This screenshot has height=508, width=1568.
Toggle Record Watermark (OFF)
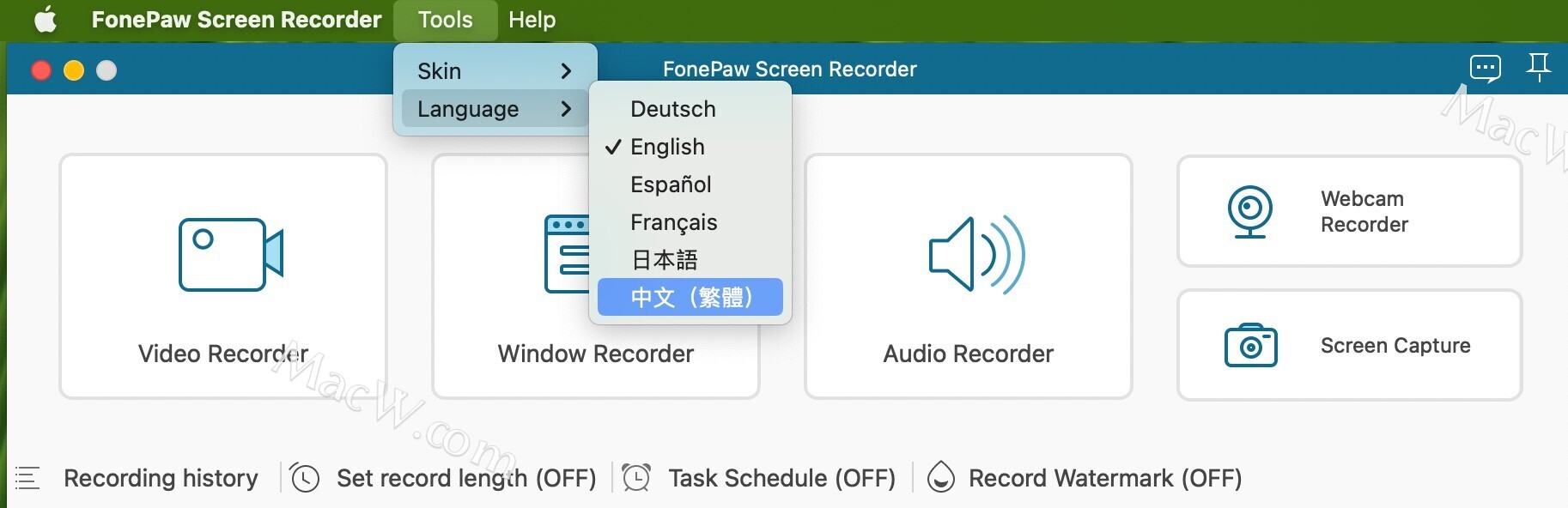tap(1105, 478)
